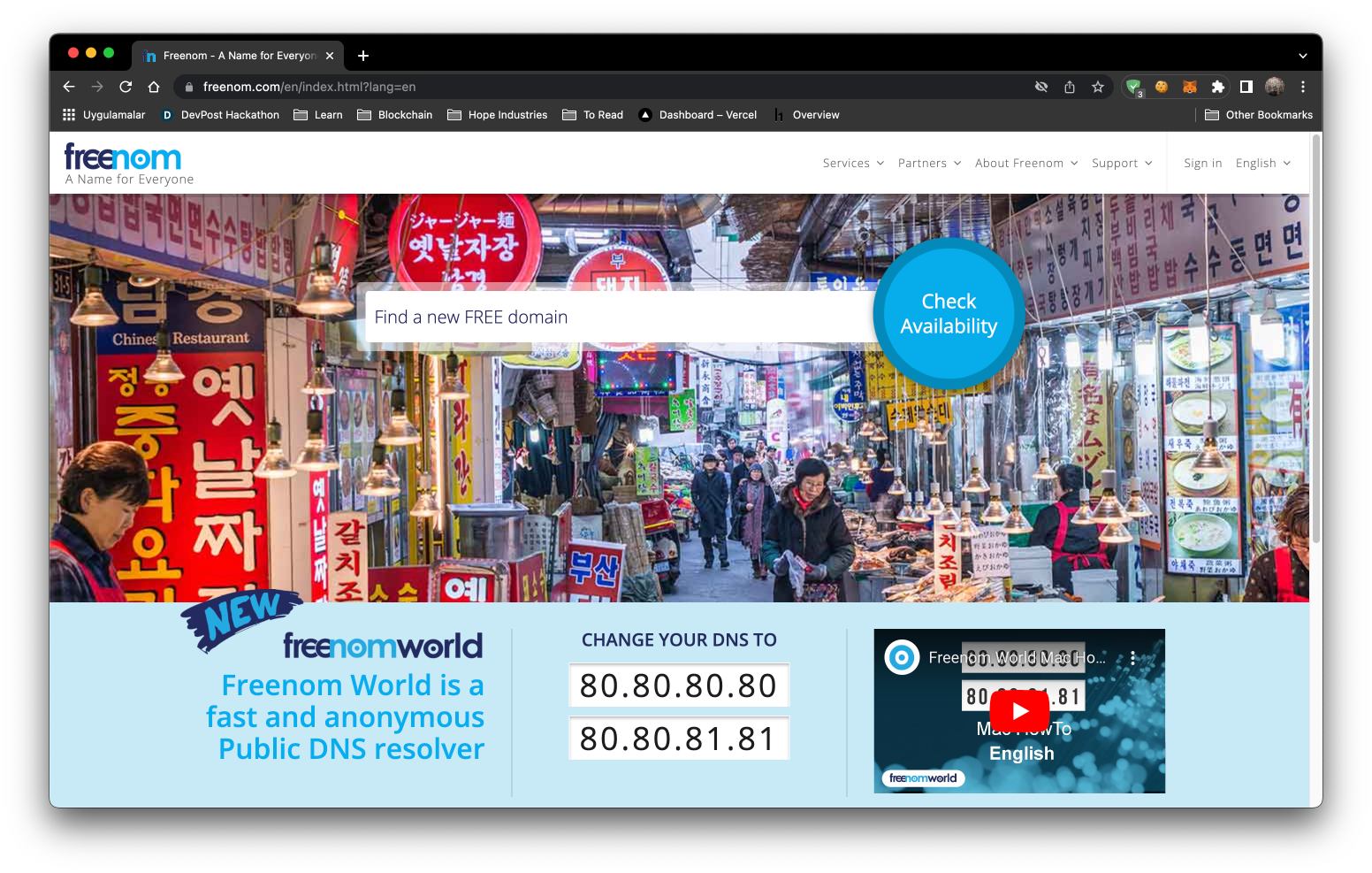Open the Extensions puzzle piece menu

point(1217,87)
